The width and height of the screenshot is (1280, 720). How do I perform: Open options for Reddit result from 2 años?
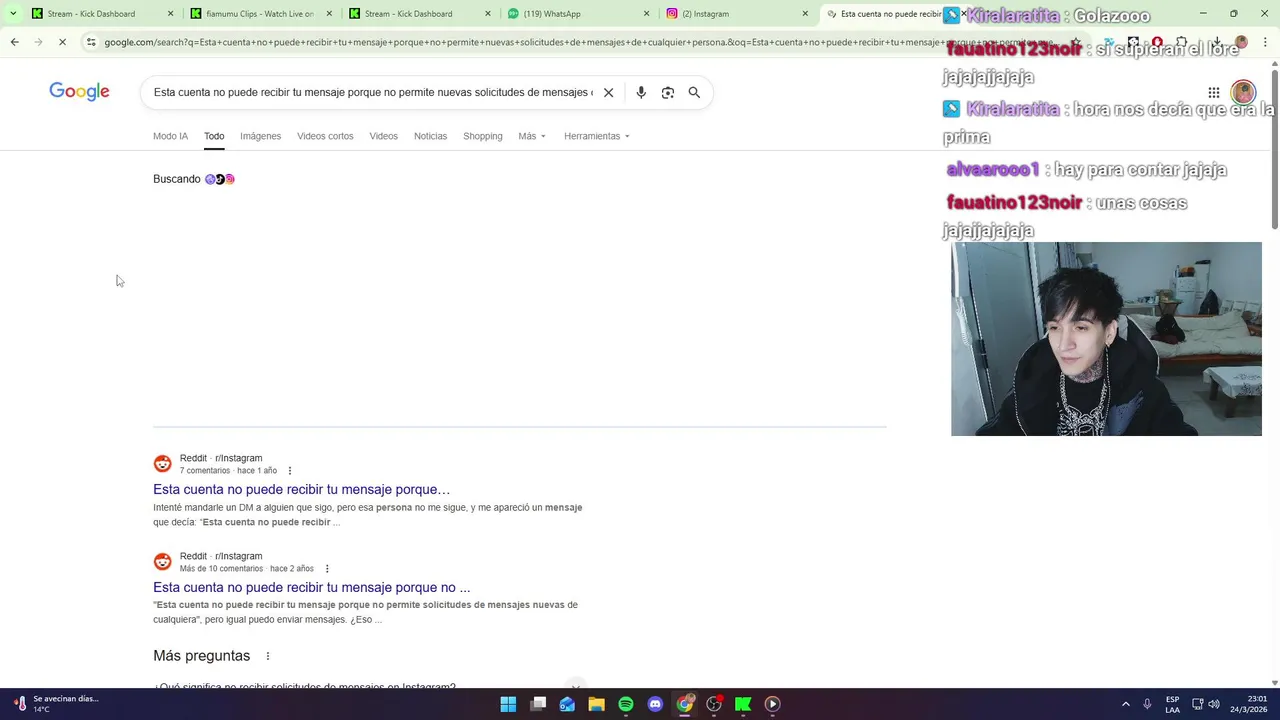coord(326,569)
